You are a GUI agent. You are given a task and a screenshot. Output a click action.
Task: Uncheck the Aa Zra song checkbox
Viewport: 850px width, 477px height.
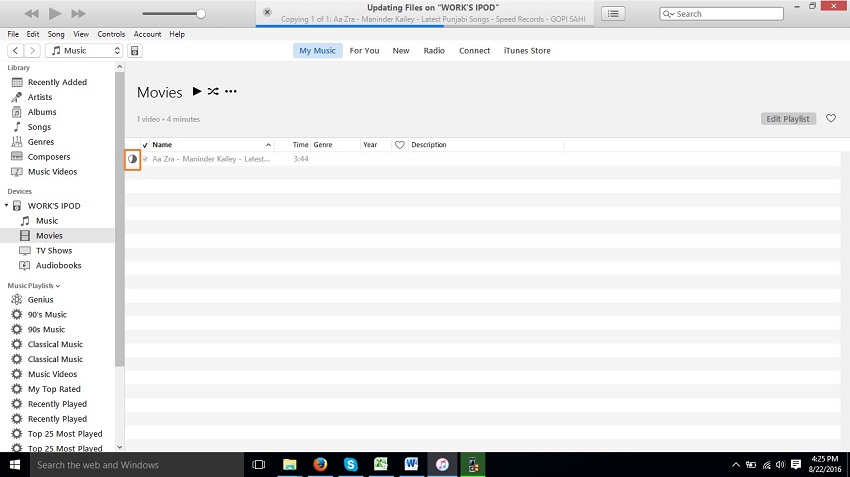pyautogui.click(x=145, y=159)
